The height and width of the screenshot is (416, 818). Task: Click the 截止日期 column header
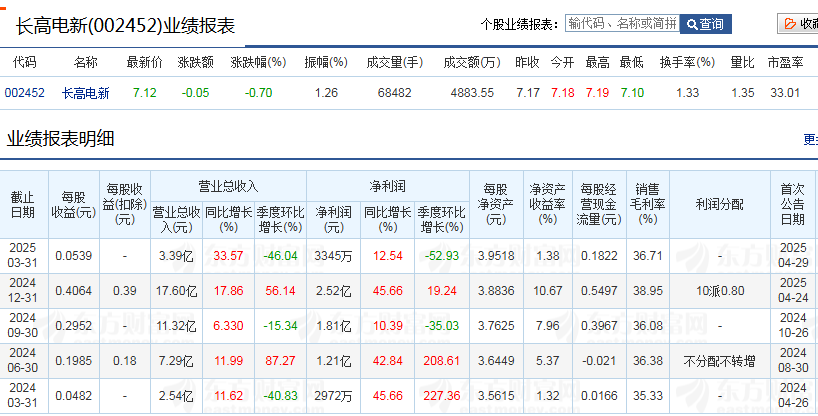pos(23,205)
